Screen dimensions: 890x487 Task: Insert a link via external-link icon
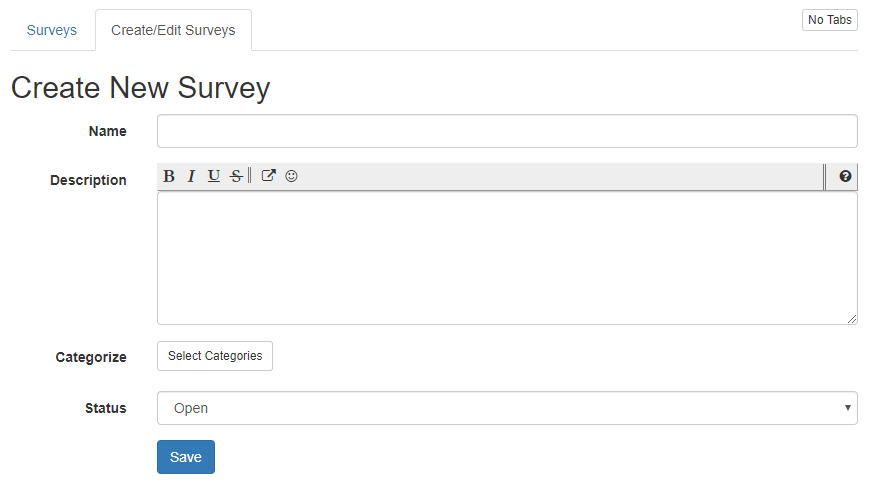(268, 176)
